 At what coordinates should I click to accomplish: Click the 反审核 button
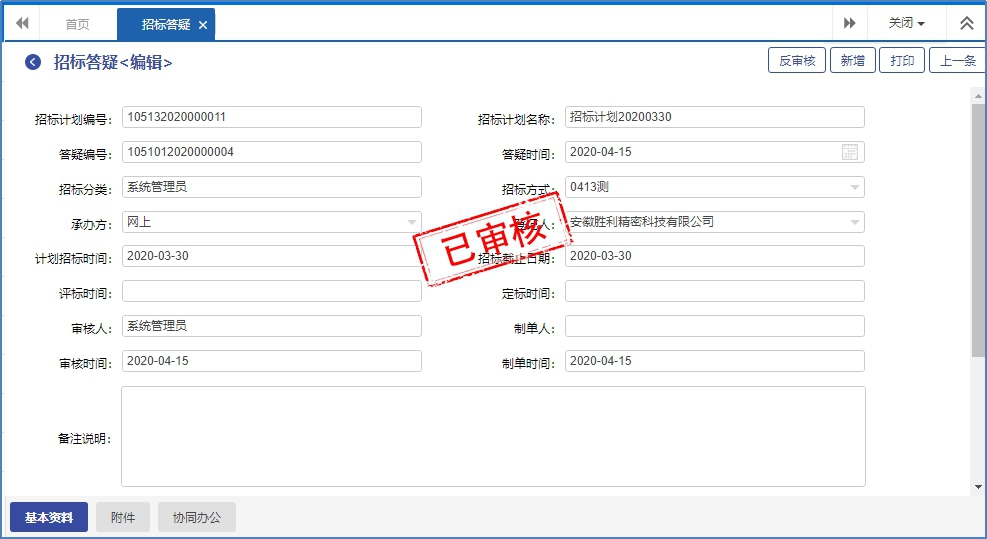click(x=796, y=61)
